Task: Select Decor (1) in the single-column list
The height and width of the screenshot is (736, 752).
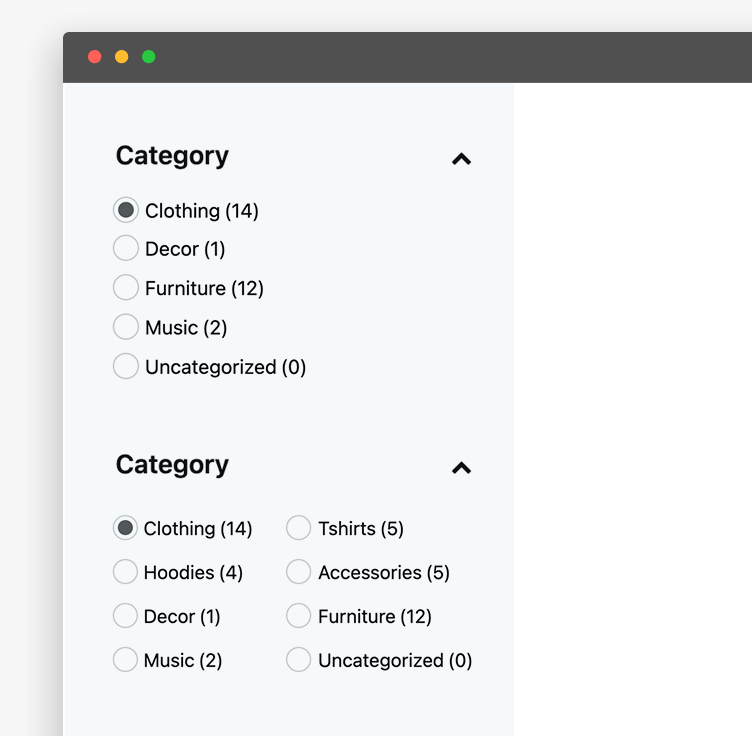Action: (126, 248)
